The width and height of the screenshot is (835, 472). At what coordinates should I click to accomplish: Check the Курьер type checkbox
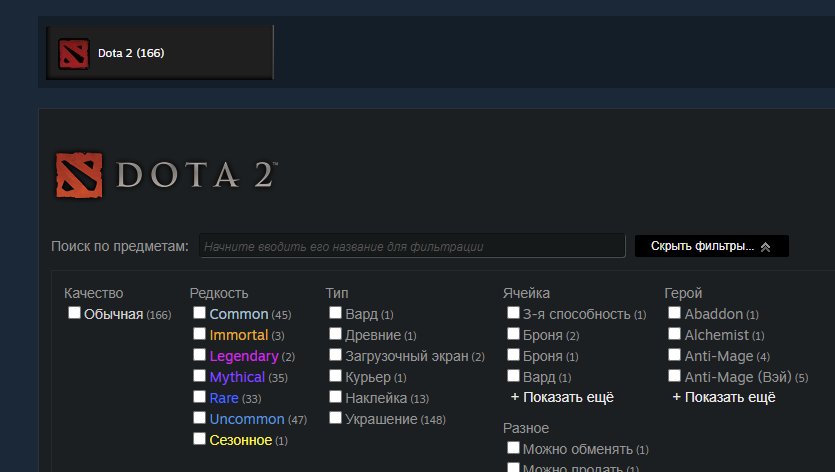point(336,377)
